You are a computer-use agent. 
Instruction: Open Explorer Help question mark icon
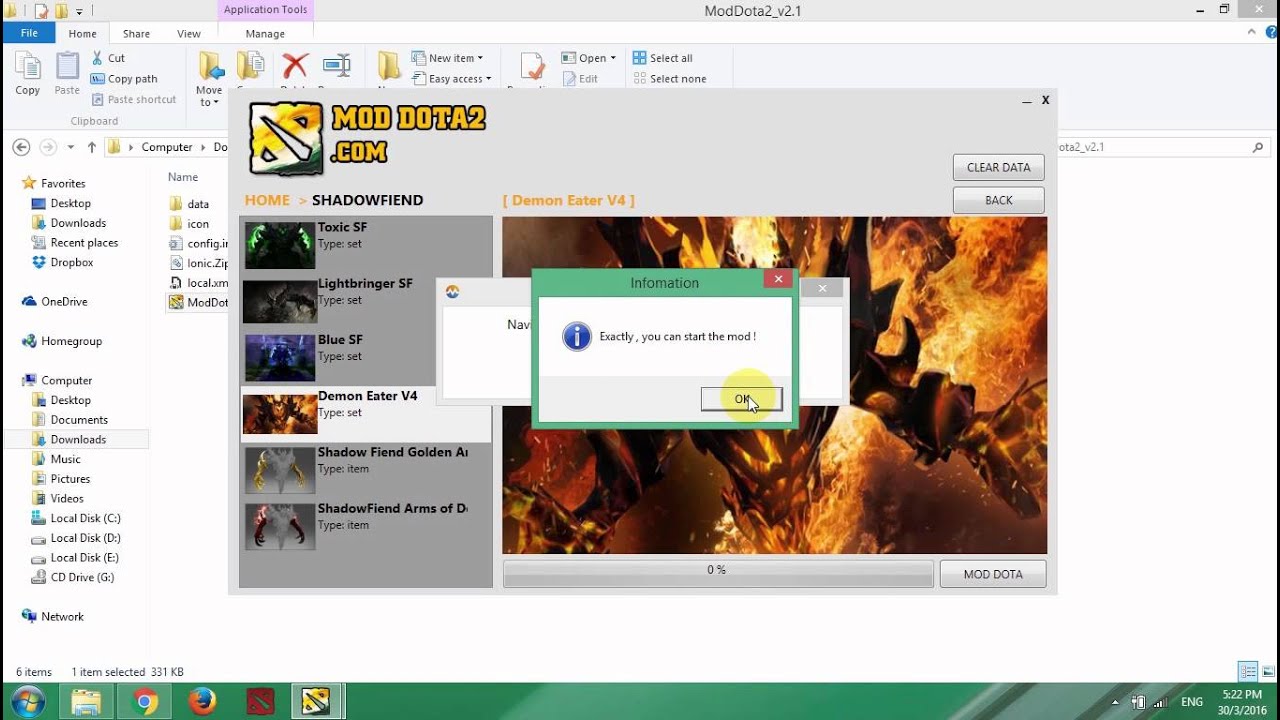point(1269,33)
